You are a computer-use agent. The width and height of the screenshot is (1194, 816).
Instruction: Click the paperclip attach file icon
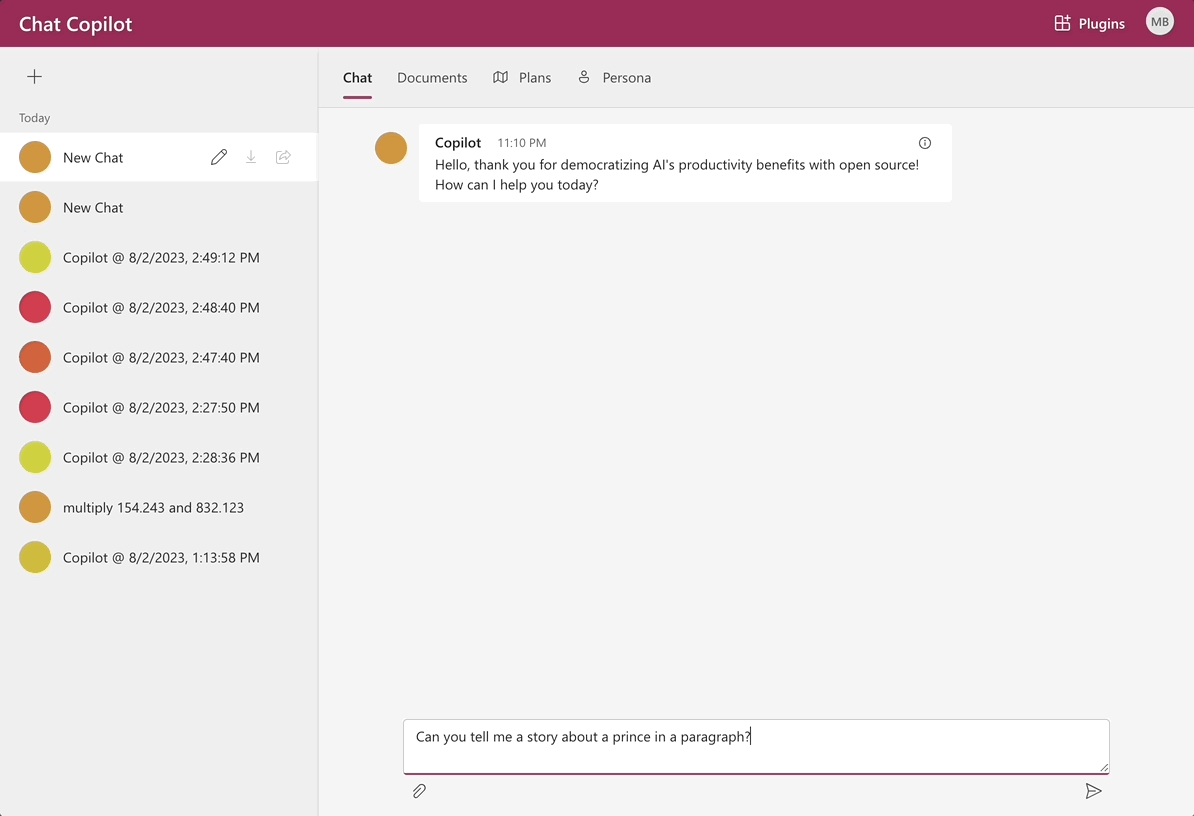[420, 791]
